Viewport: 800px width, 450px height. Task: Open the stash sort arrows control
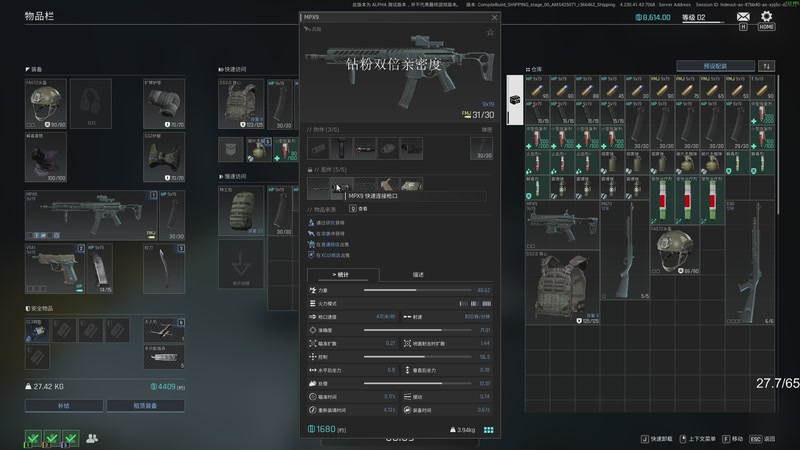(766, 66)
